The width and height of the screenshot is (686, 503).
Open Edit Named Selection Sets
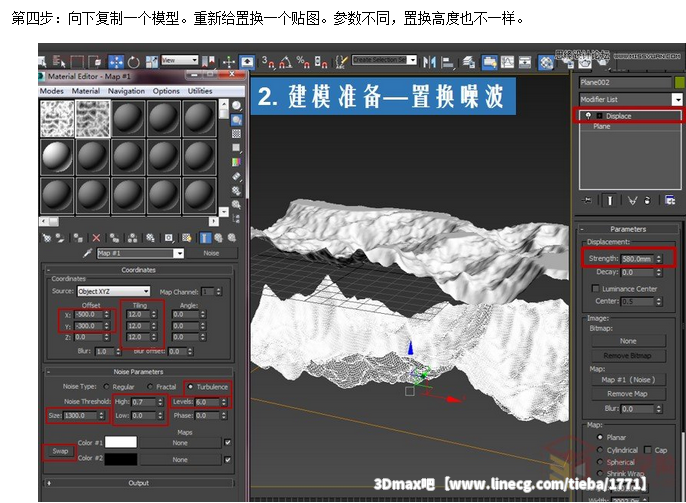pyautogui.click(x=341, y=62)
